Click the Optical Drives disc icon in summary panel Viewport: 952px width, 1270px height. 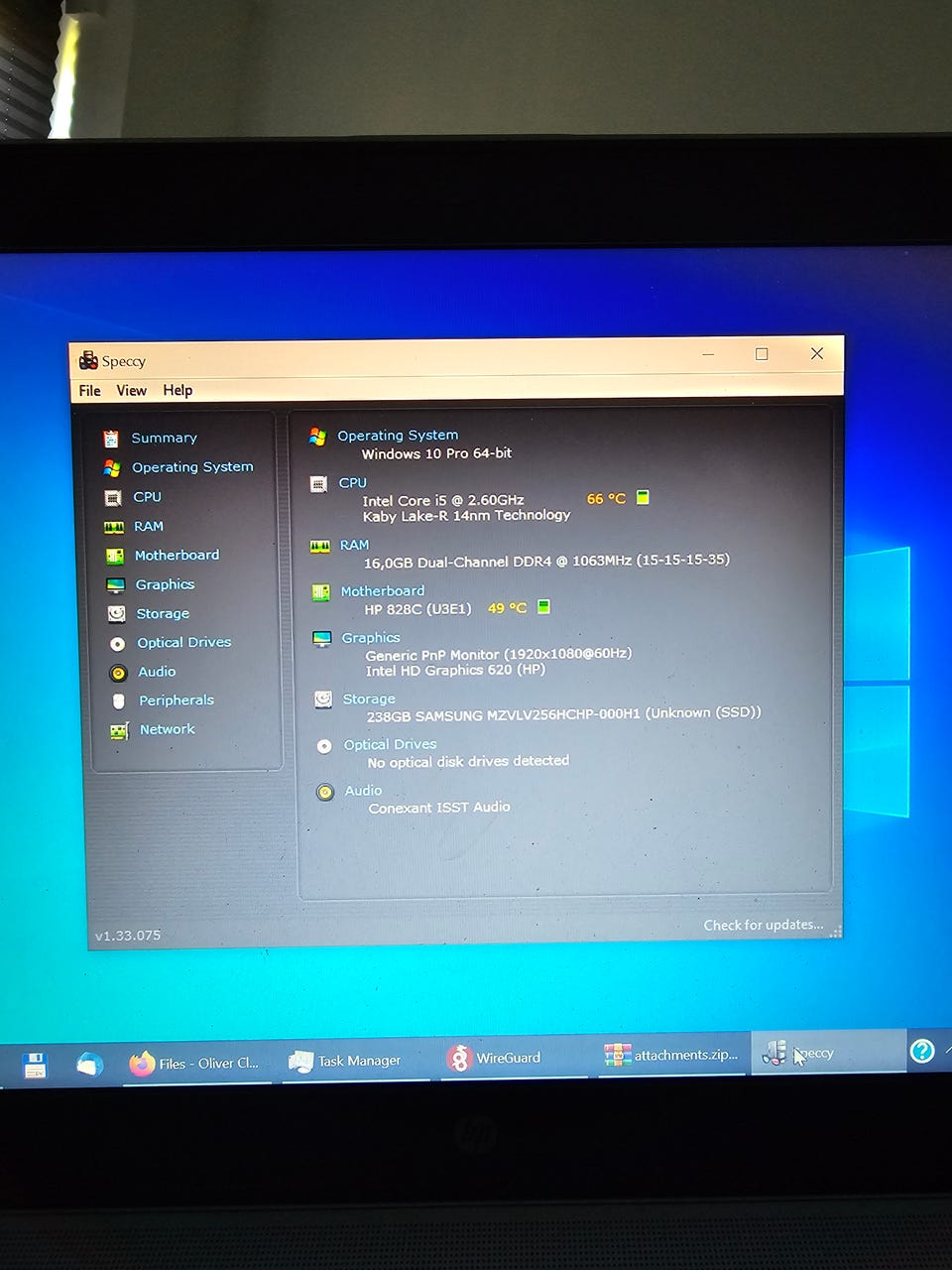click(323, 746)
